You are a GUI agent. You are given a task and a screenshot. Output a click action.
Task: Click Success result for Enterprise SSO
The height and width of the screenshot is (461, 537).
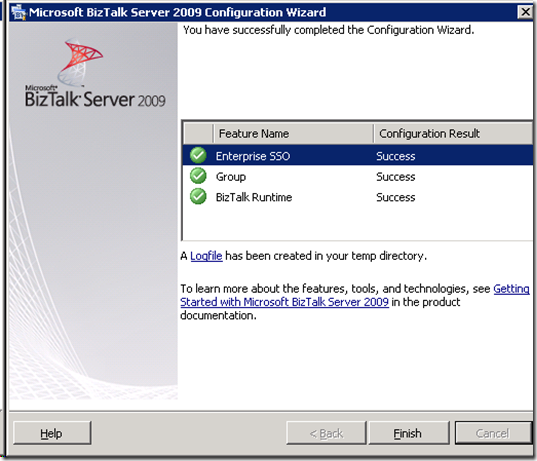(x=396, y=156)
